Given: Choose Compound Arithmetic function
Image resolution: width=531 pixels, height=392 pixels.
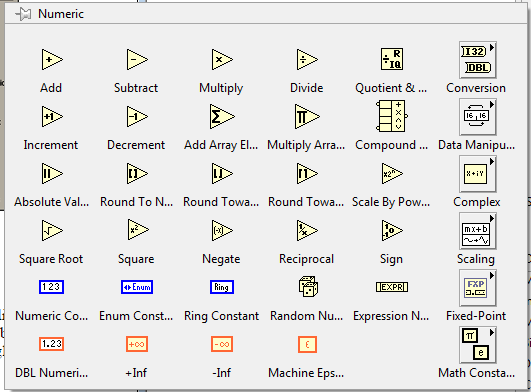Looking at the screenshot, I should click(x=392, y=116).
